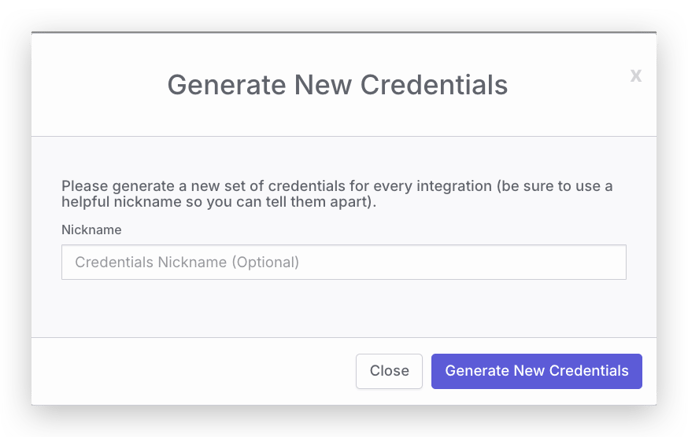Click the instructions paragraph about integrations
The image size is (688, 437).
[337, 194]
